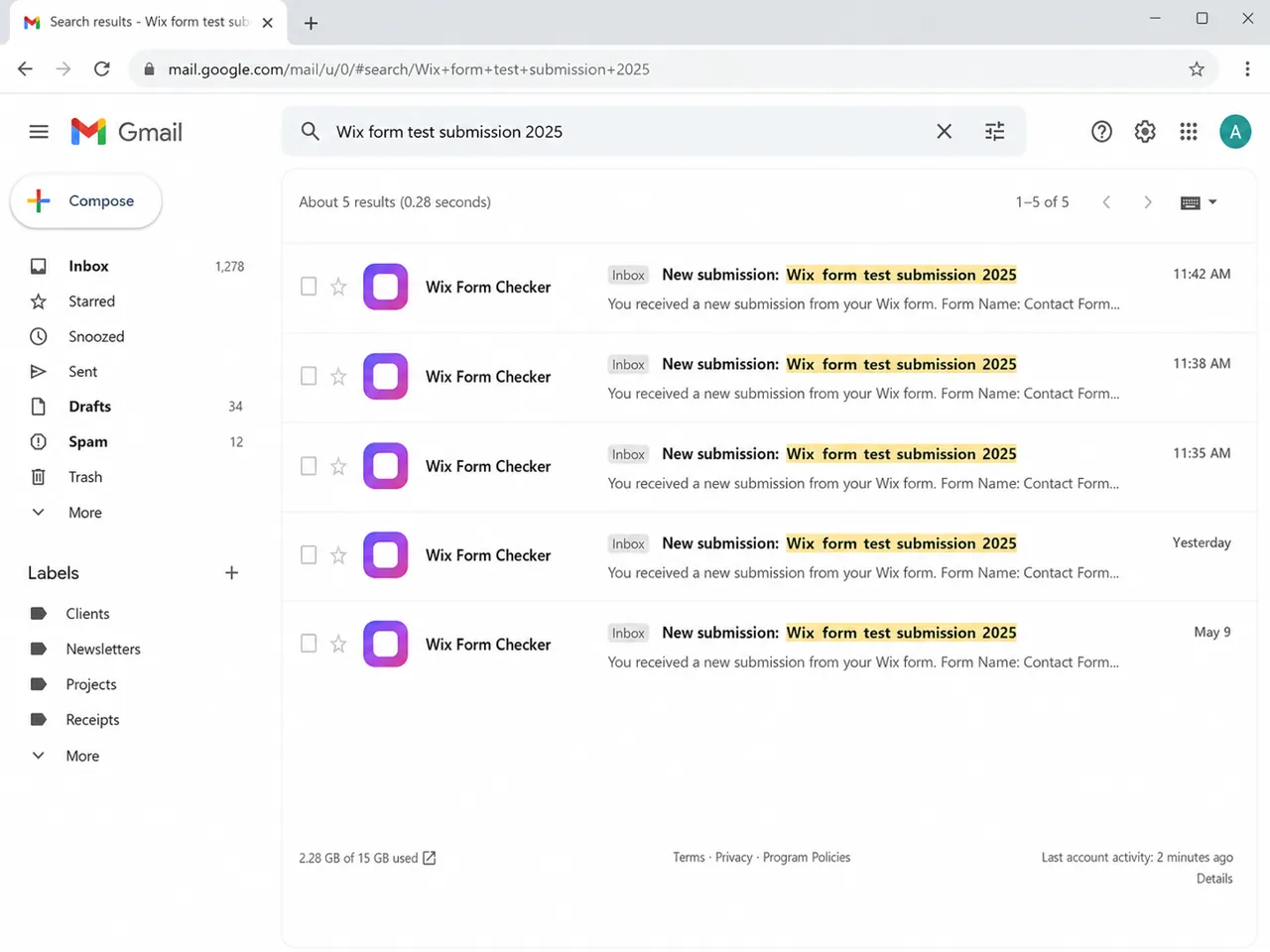1270x952 pixels.
Task: Select the Yesterday email checkbox
Action: (x=309, y=555)
